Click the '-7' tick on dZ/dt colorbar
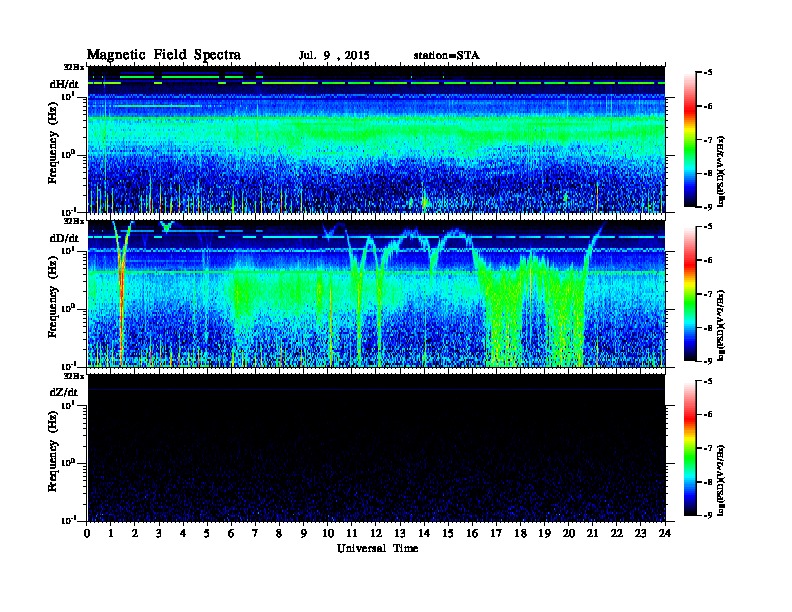This screenshot has height=612, width=792. pyautogui.click(x=708, y=448)
